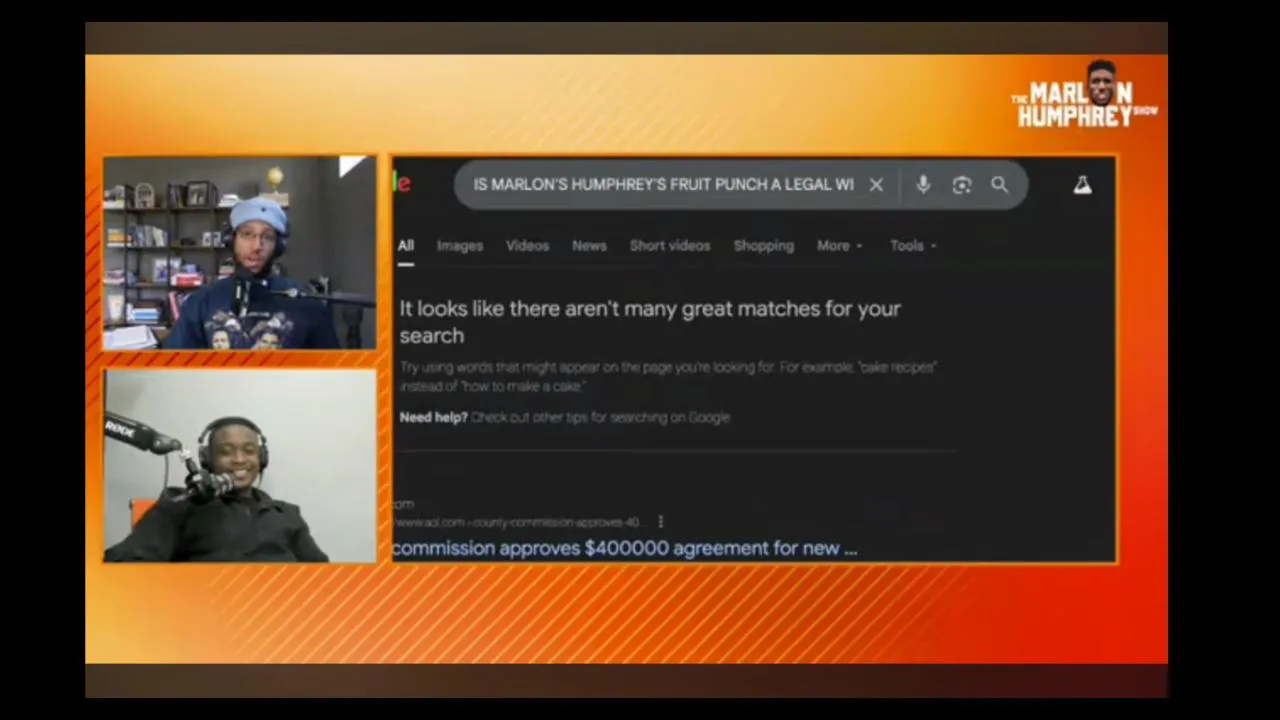Open search by image with the camera lens icon
Viewport: 1280px width, 720px height.
pos(962,185)
